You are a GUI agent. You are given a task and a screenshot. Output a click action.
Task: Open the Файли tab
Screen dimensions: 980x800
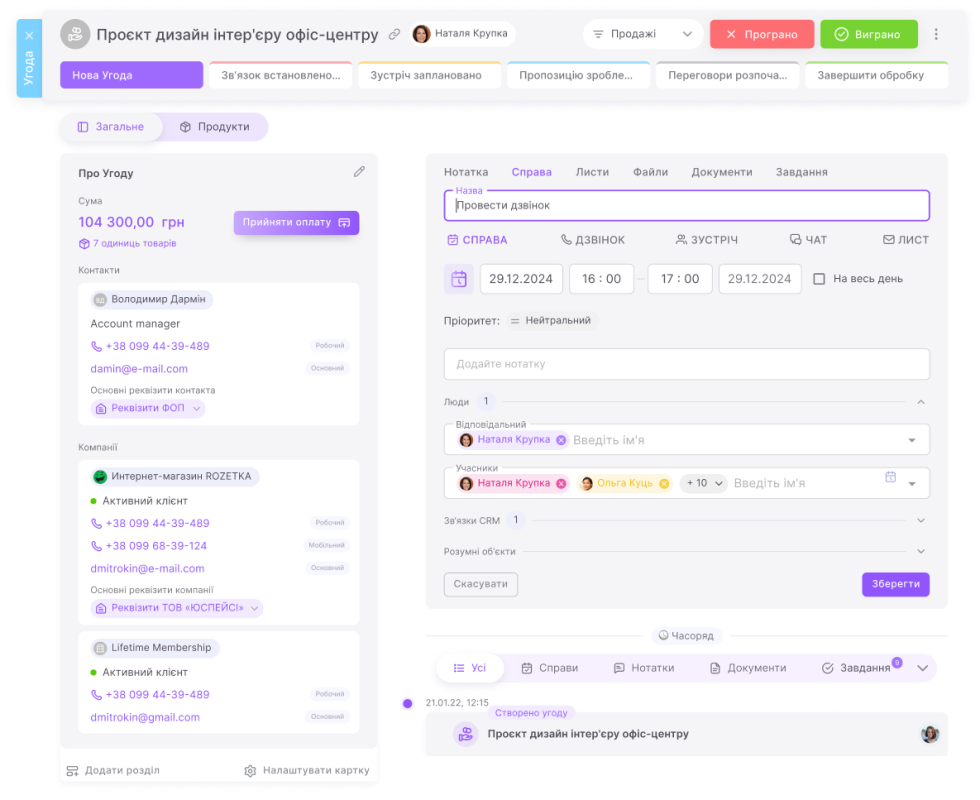650,172
